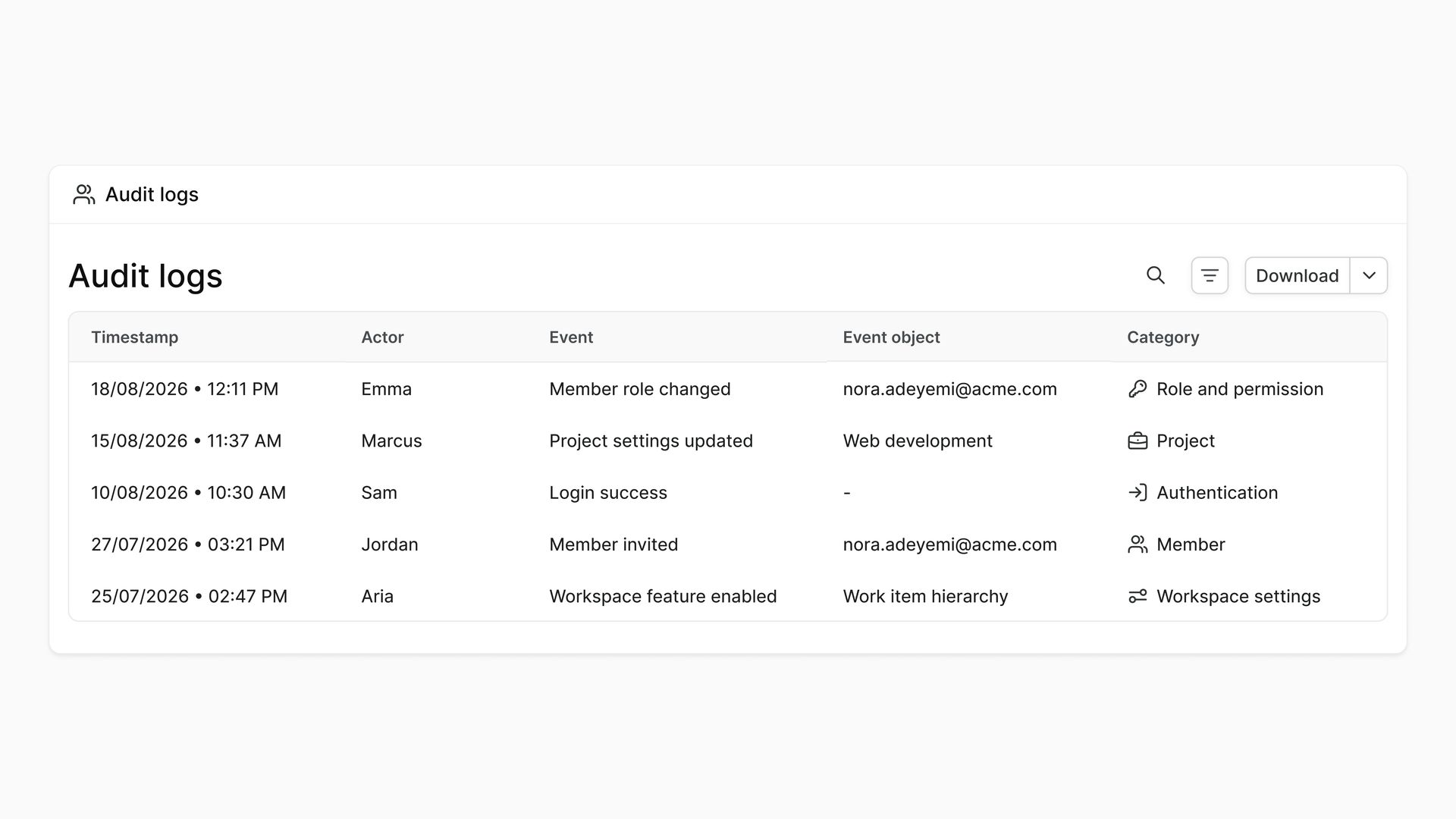Expand the Download format chevron
The width and height of the screenshot is (1456, 819).
[x=1369, y=275]
